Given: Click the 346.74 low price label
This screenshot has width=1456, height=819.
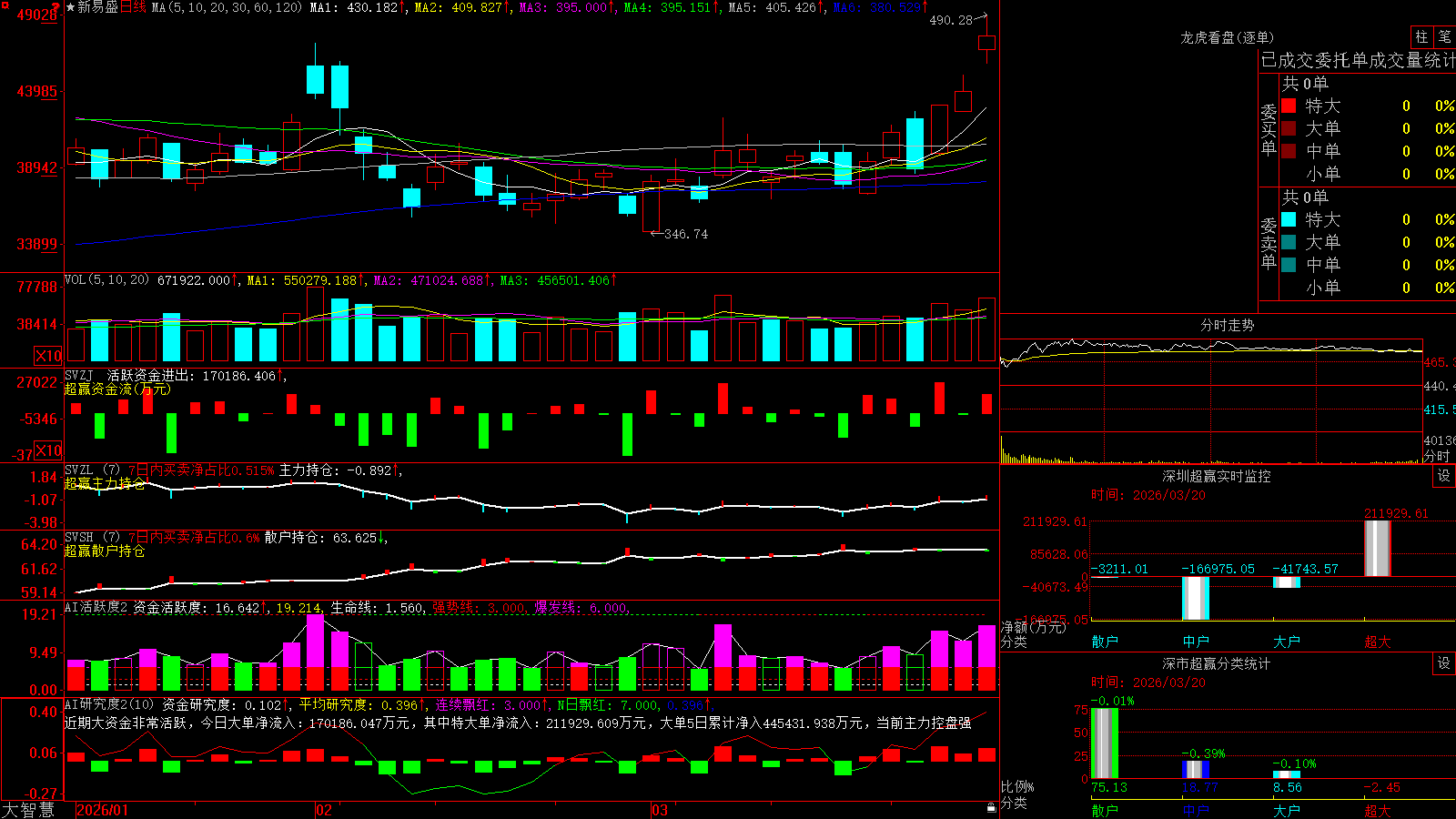Looking at the screenshot, I should point(686,234).
